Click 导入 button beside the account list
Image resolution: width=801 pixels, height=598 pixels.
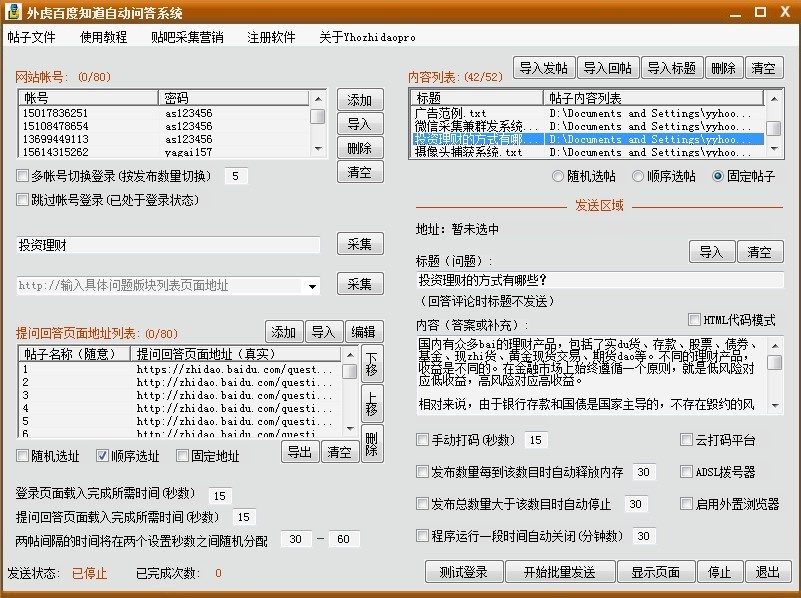[360, 124]
